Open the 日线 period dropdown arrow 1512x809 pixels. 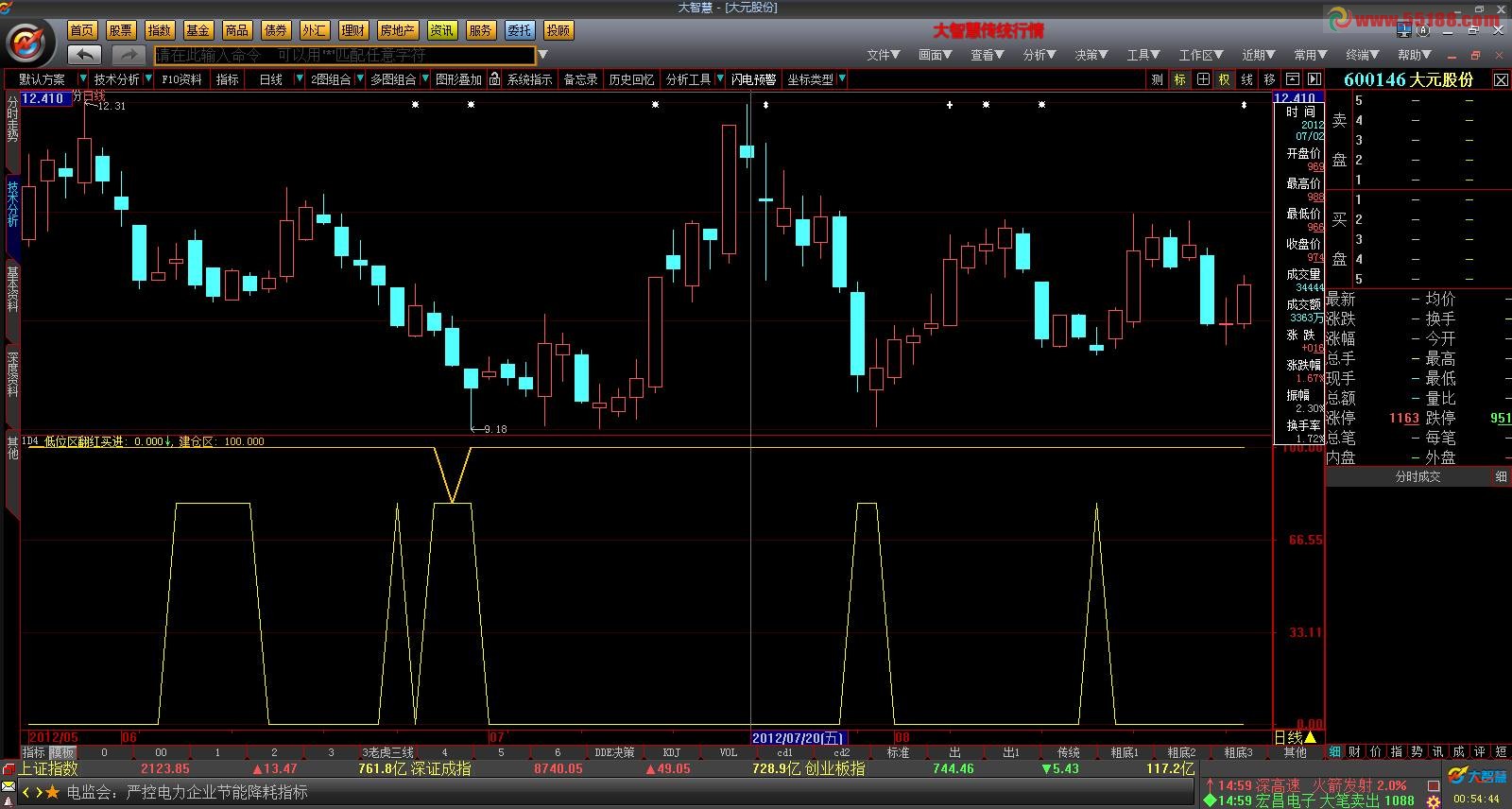[x=300, y=79]
